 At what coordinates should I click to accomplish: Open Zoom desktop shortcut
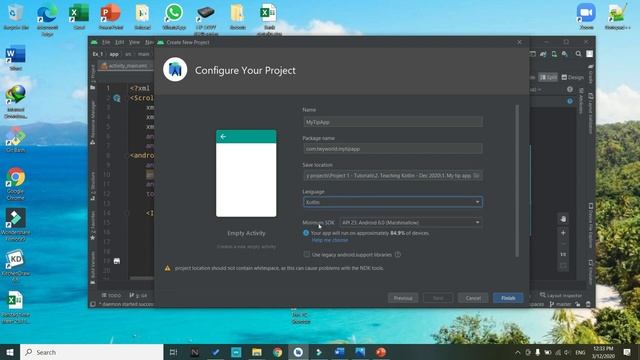[x=586, y=16]
